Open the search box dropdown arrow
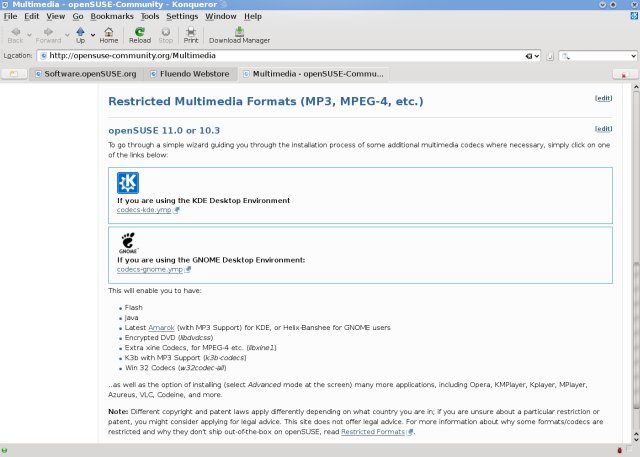Viewport: 640px width, 457px height. [x=633, y=56]
